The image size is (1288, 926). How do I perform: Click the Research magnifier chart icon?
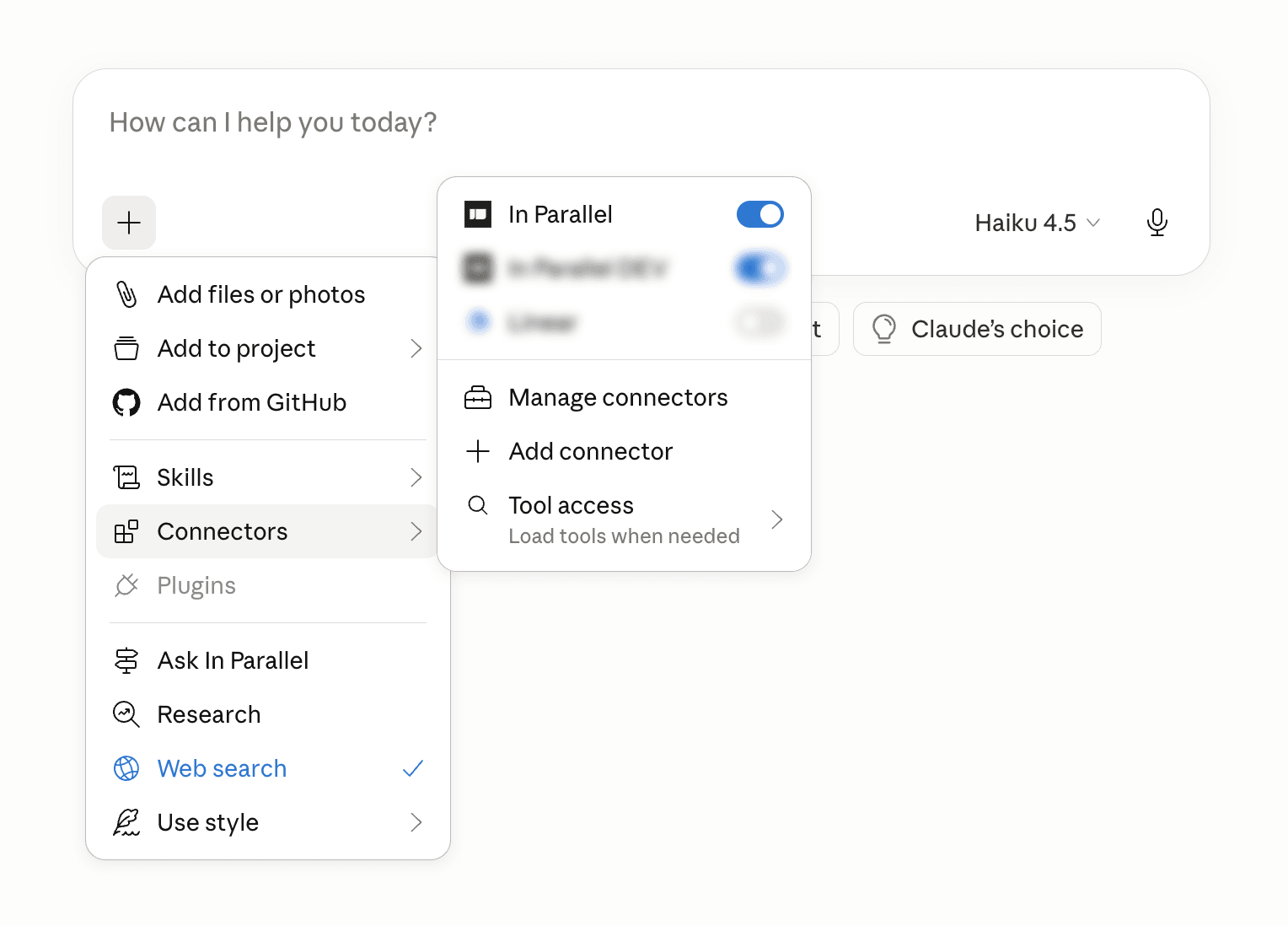(x=126, y=714)
